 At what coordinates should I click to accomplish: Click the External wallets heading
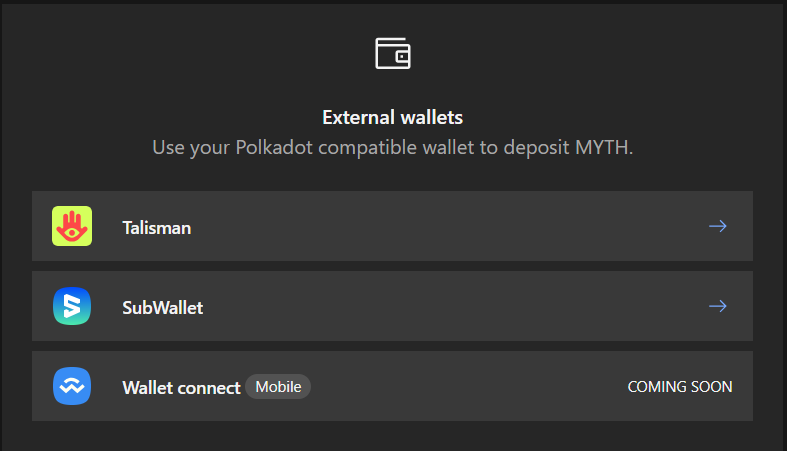[x=393, y=117]
